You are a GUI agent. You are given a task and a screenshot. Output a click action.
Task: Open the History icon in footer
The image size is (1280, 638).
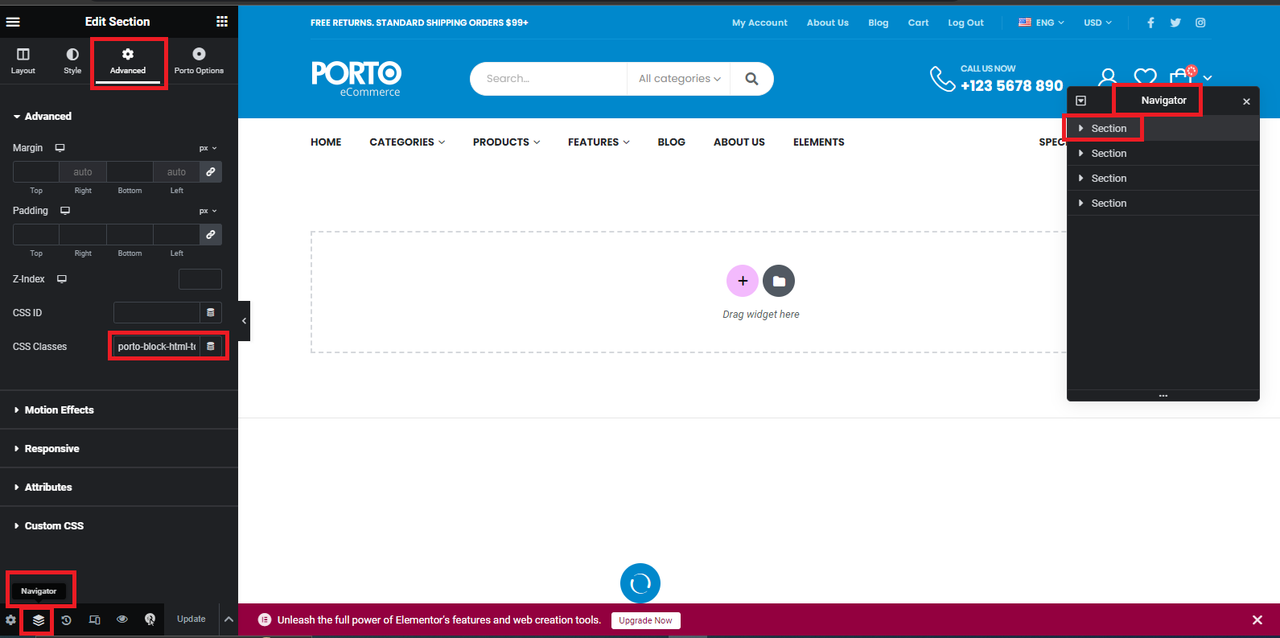click(66, 620)
